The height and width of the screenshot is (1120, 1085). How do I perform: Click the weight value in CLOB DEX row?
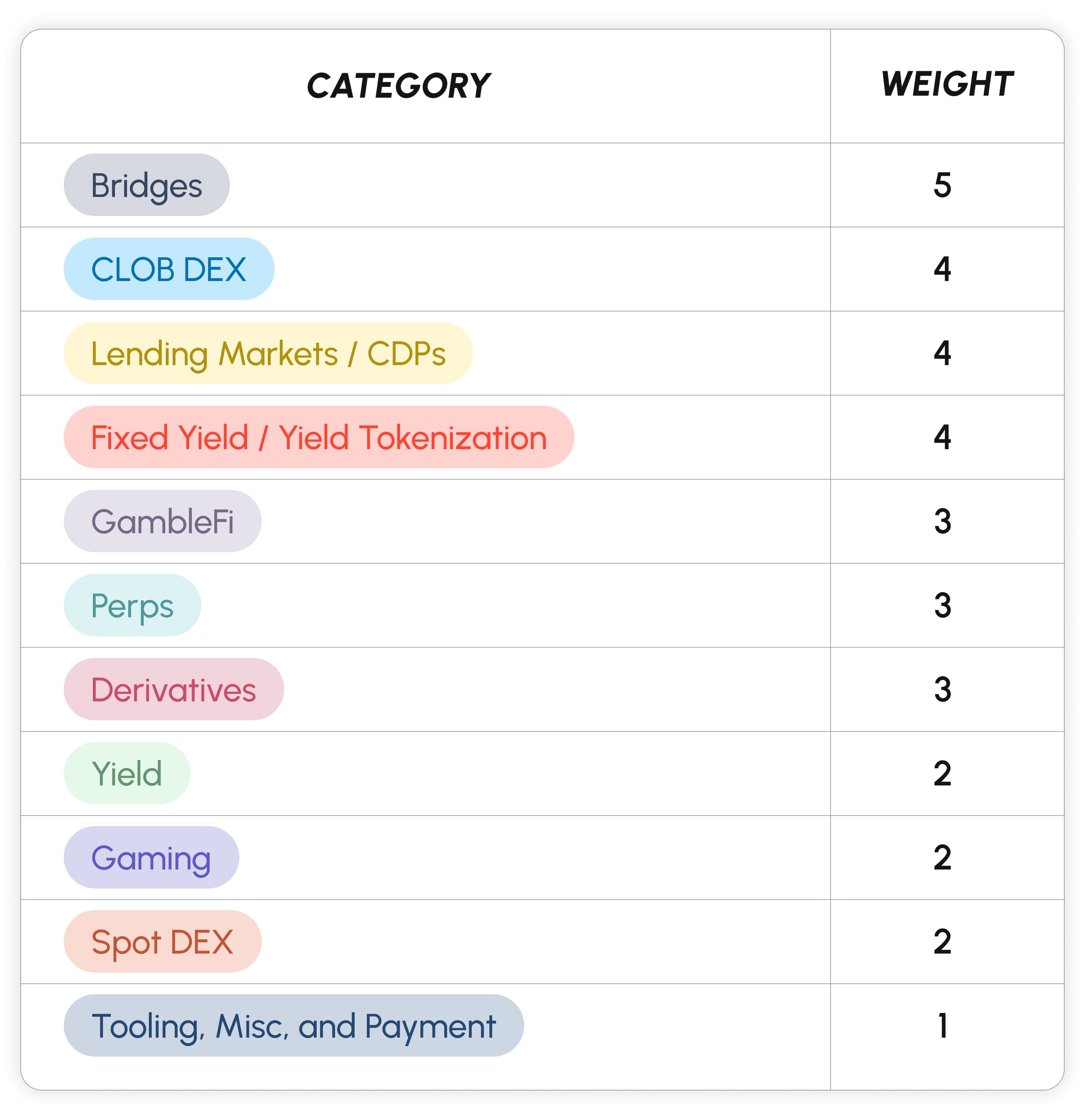942,269
